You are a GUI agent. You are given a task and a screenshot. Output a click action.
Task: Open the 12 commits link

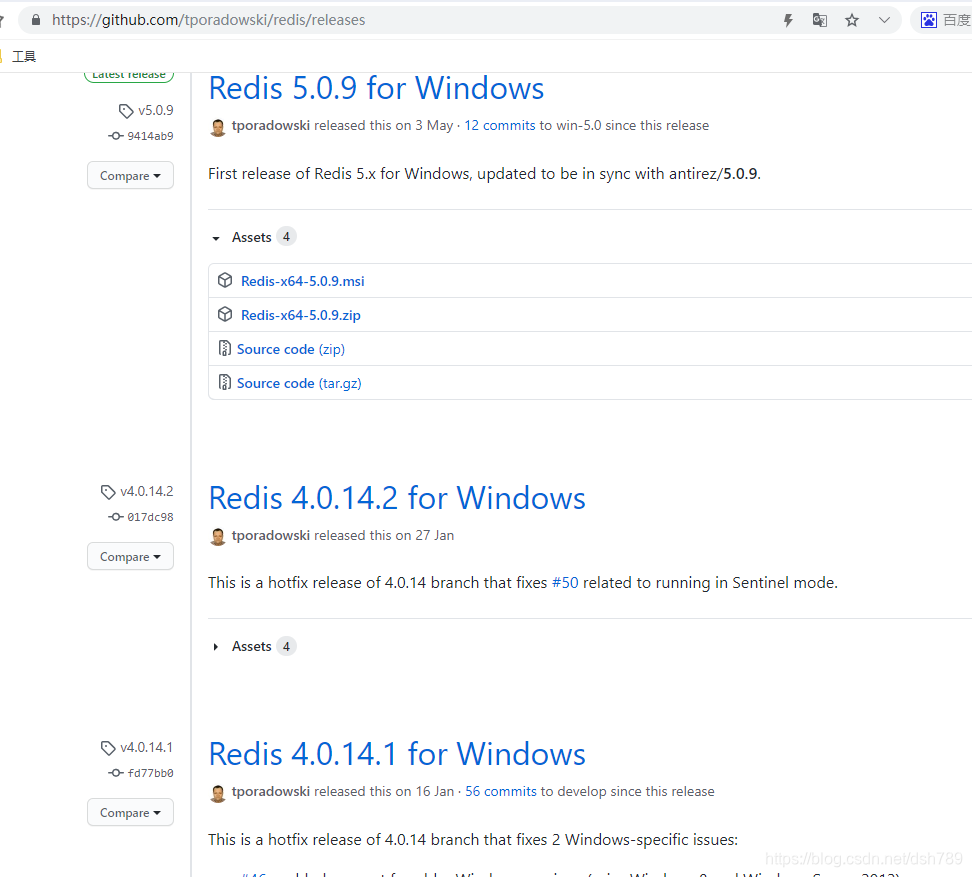tap(500, 125)
